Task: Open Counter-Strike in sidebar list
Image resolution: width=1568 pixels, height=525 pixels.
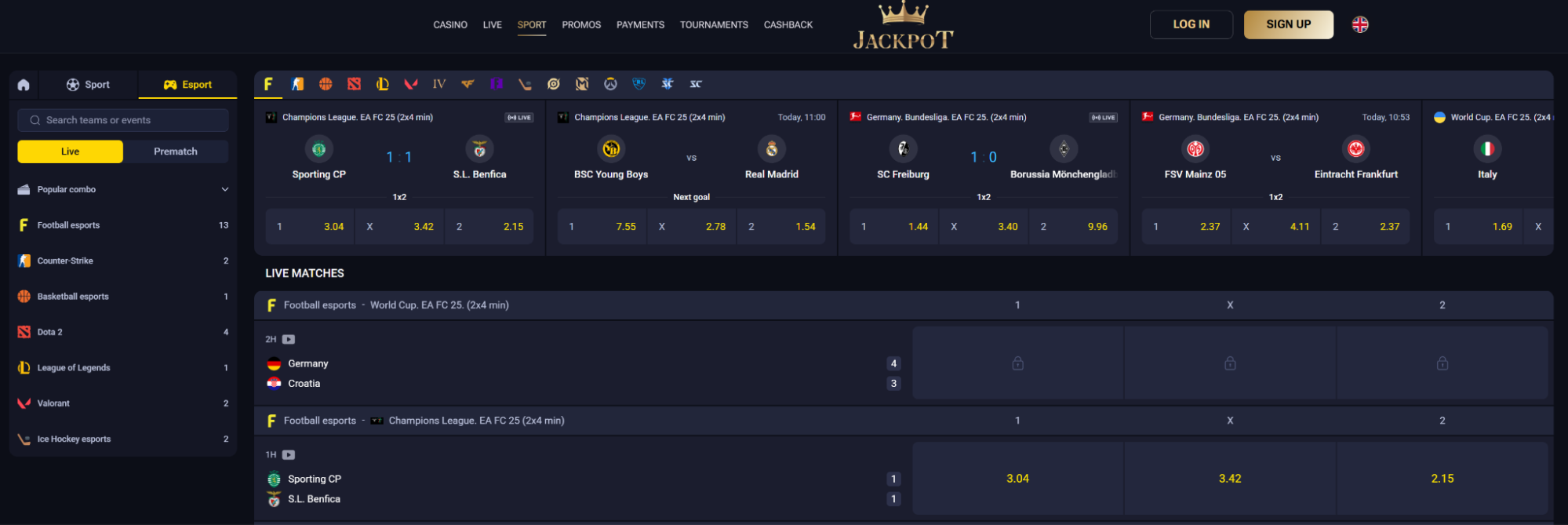Action: [x=123, y=261]
